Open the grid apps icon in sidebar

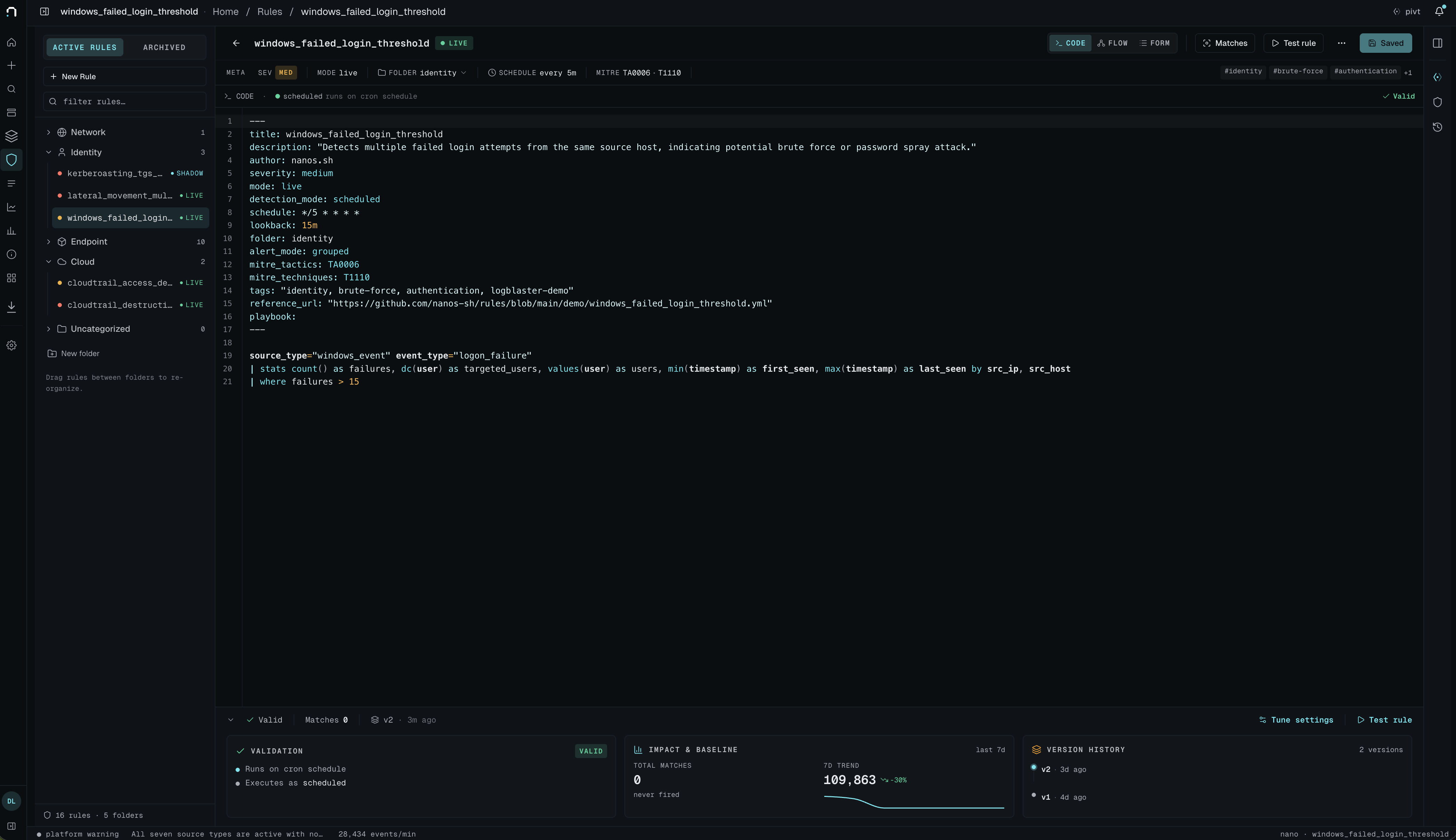tap(11, 278)
